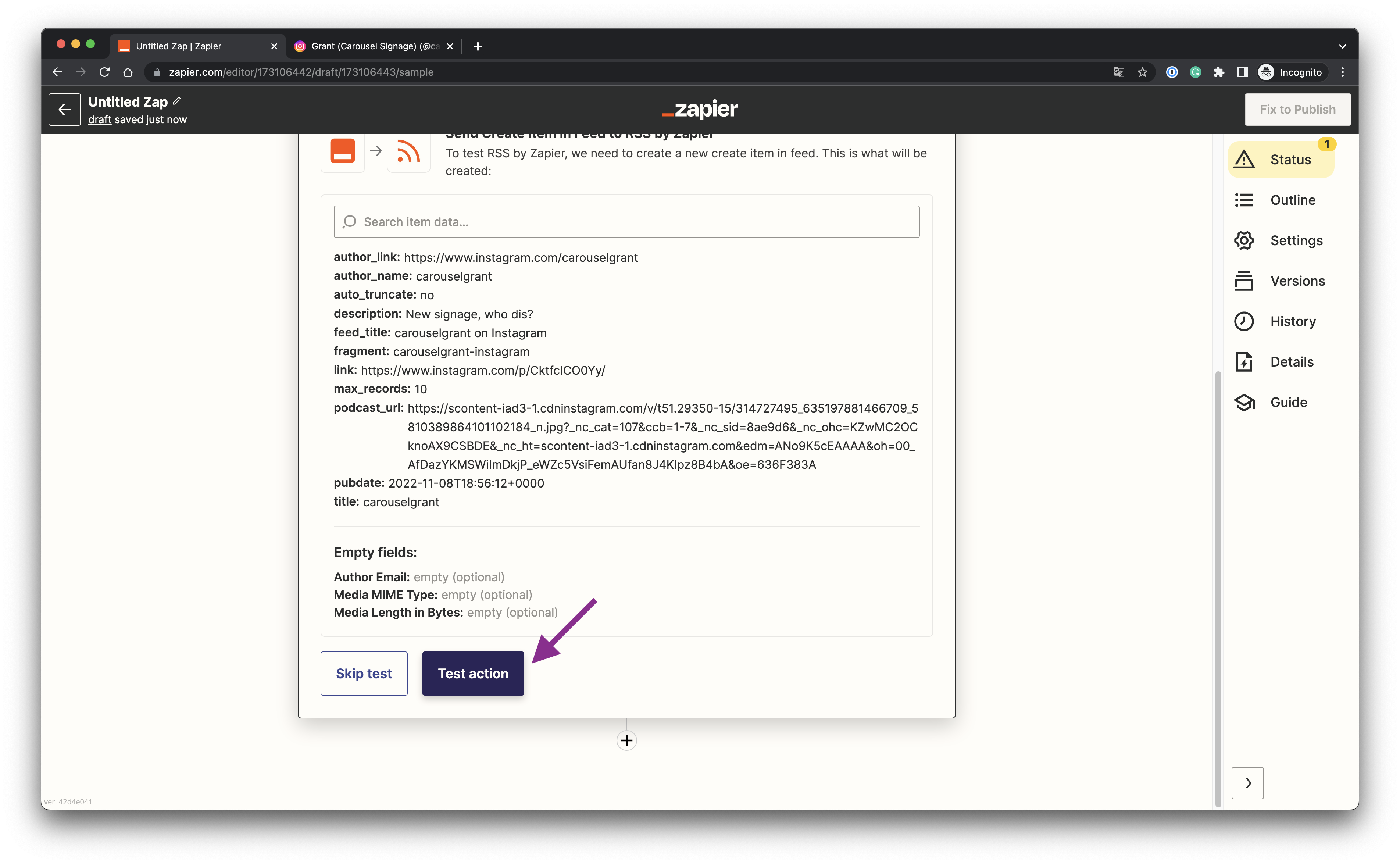This screenshot has width=1400, height=864.
Task: Click the auto_truncate value no
Action: pyautogui.click(x=427, y=295)
